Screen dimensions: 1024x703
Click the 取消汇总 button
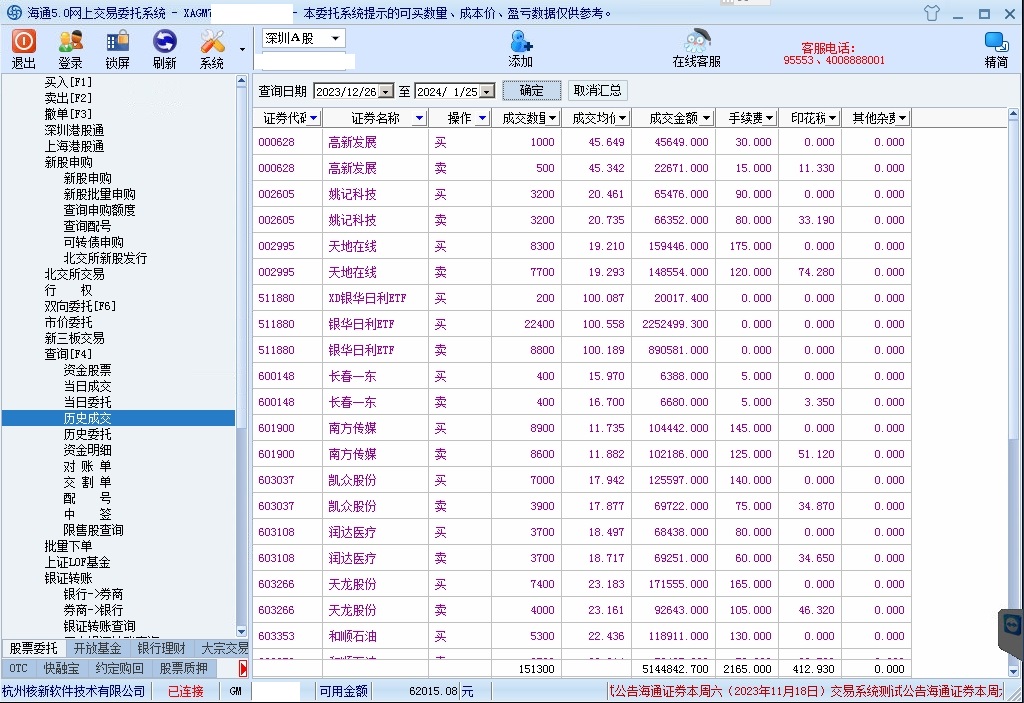tap(598, 91)
